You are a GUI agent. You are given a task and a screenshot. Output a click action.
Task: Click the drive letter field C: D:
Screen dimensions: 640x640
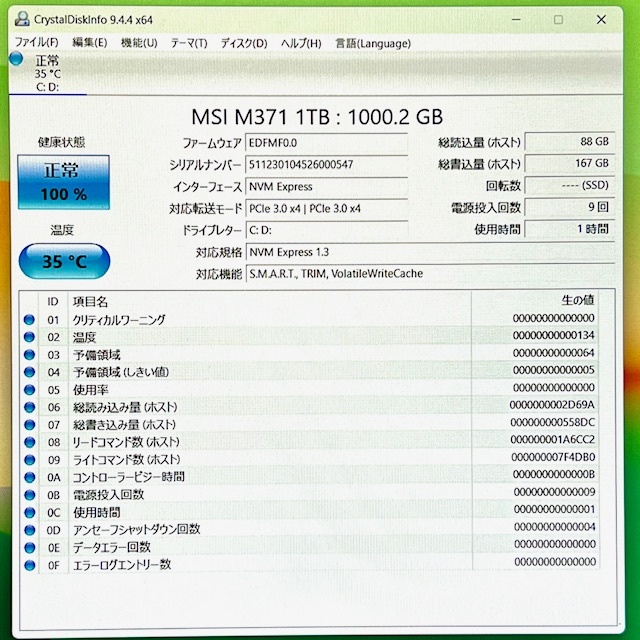pyautogui.click(x=326, y=230)
